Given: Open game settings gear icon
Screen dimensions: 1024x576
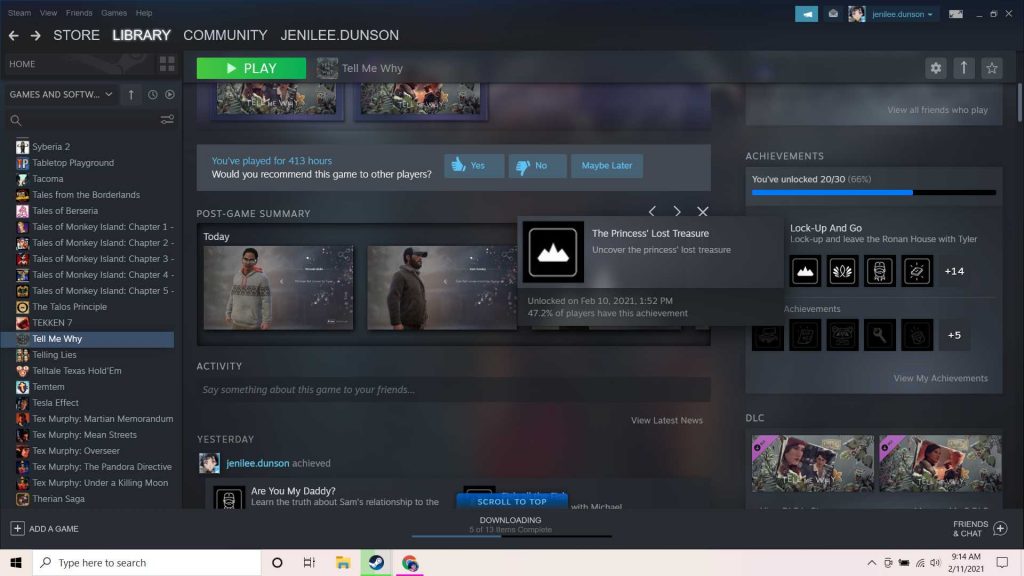Looking at the screenshot, I should pyautogui.click(x=936, y=68).
